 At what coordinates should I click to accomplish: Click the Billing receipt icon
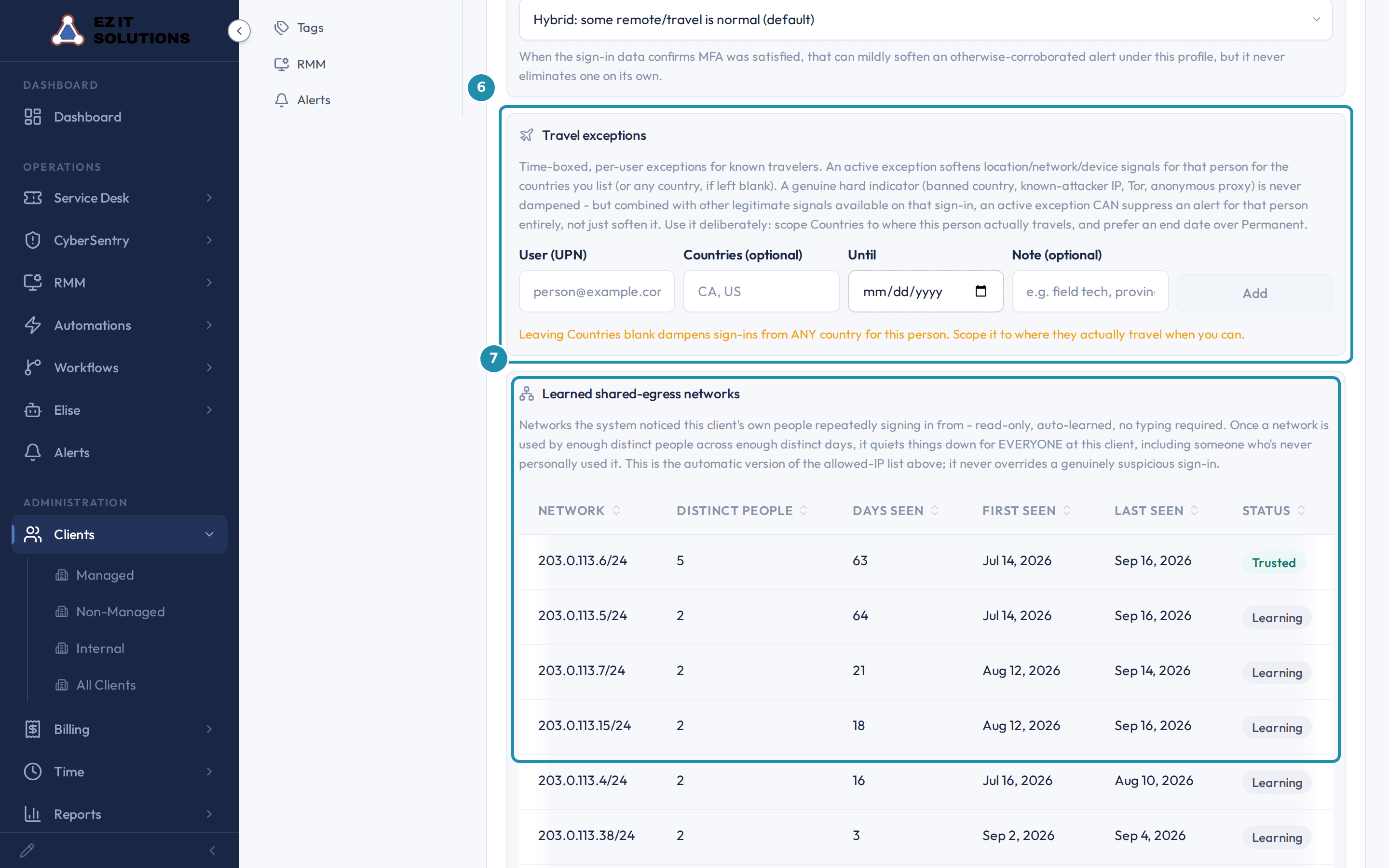(x=33, y=730)
